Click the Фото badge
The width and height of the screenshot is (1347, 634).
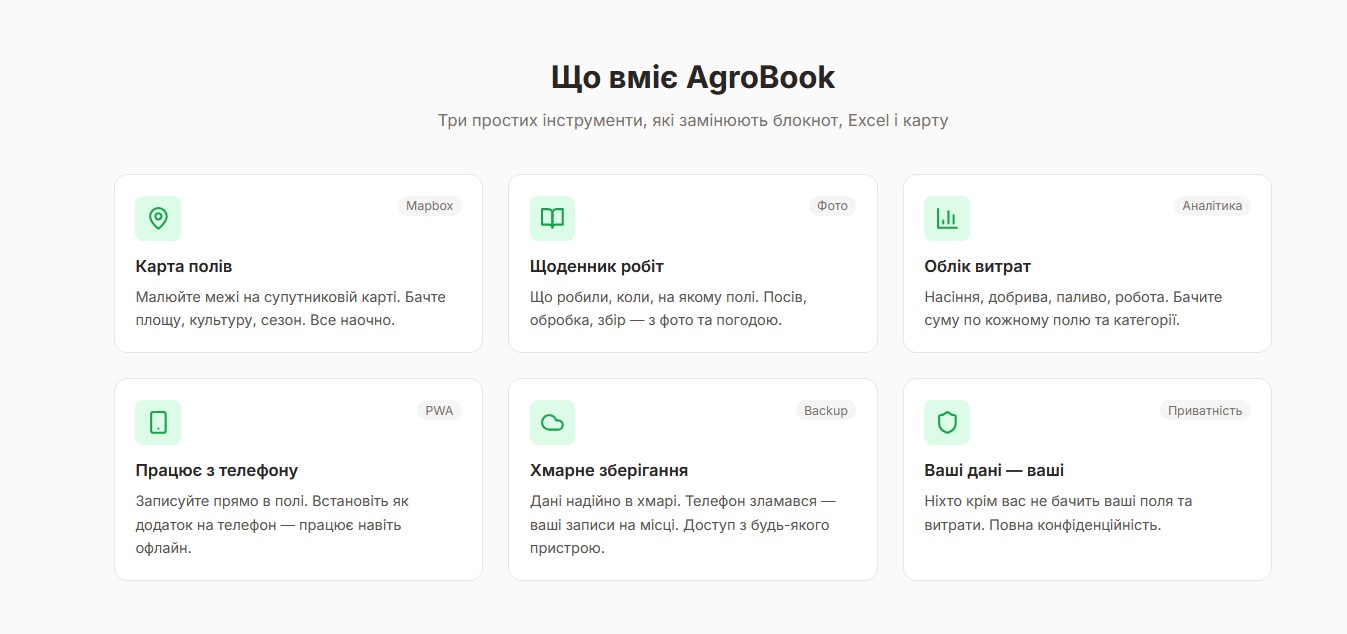click(x=832, y=206)
